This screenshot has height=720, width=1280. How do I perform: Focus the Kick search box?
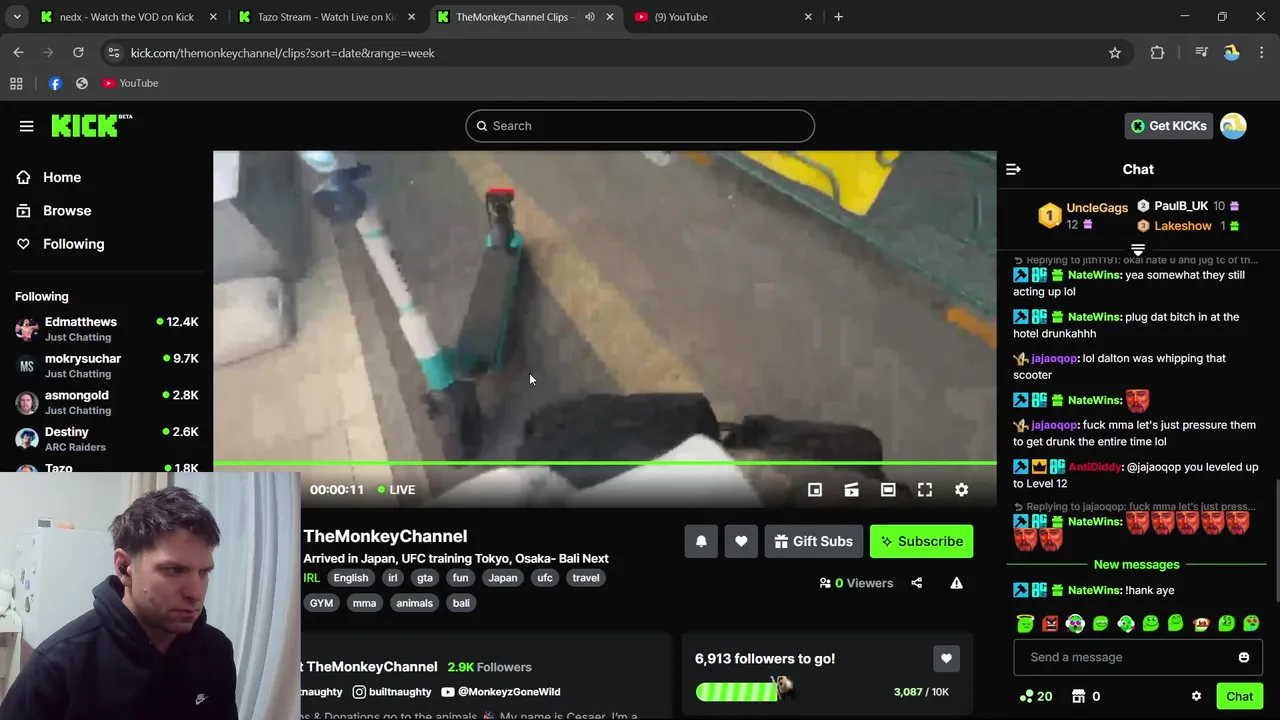[x=640, y=126]
